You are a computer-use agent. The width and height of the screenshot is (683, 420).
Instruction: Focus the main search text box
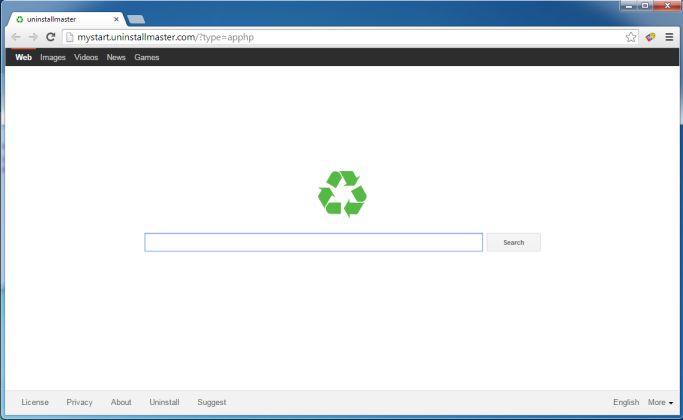click(313, 242)
